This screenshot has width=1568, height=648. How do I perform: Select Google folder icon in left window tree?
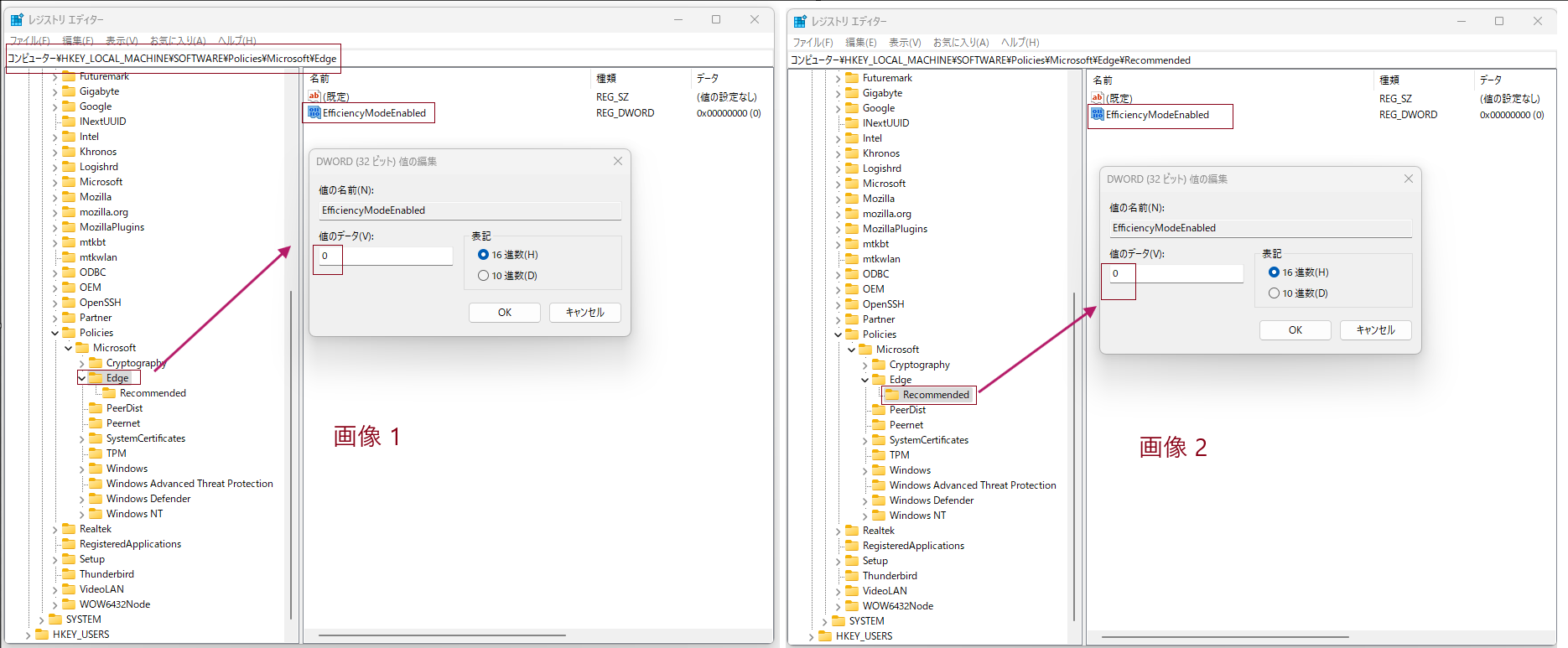[x=69, y=106]
